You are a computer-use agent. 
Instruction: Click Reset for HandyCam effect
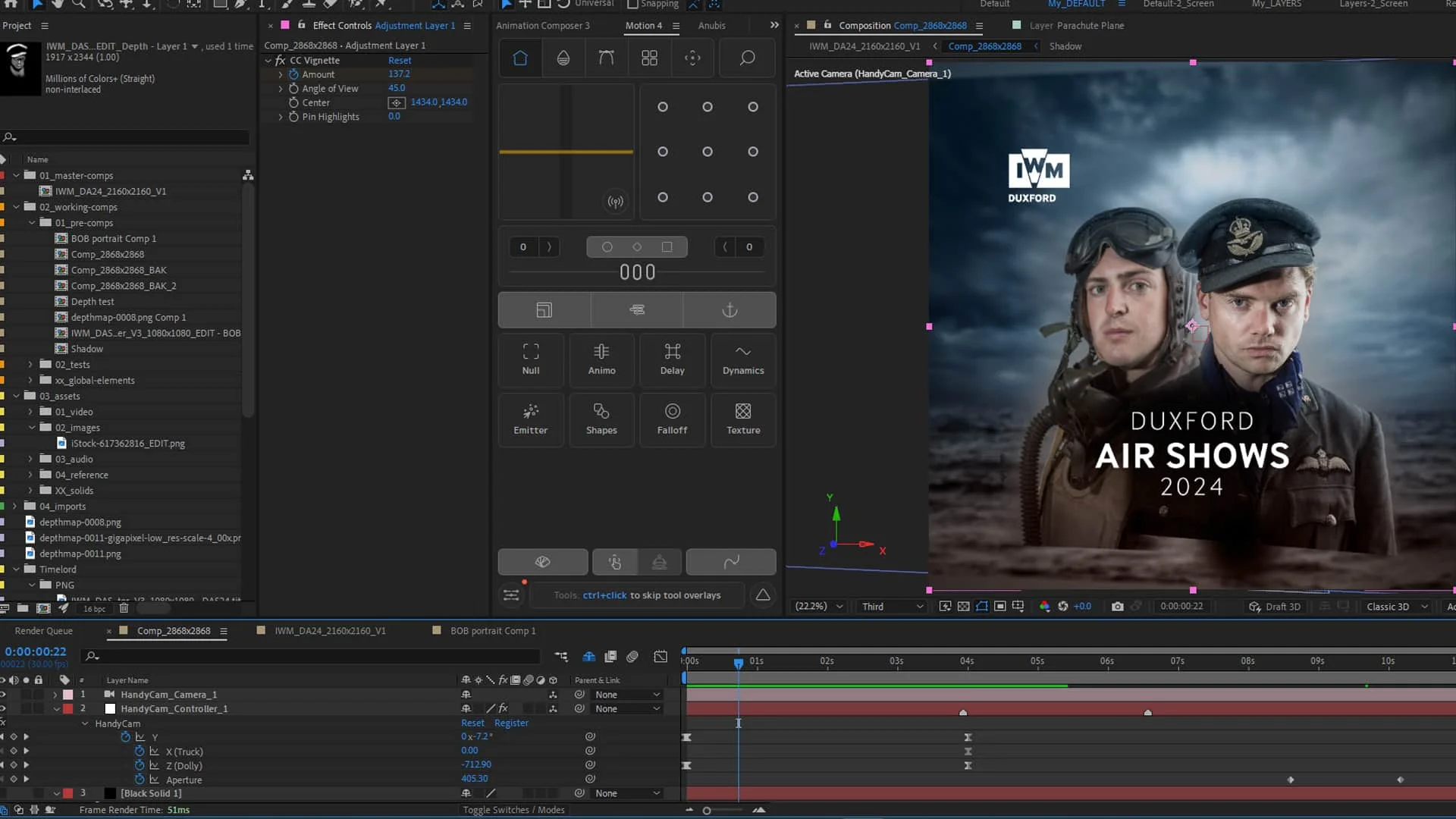472,723
